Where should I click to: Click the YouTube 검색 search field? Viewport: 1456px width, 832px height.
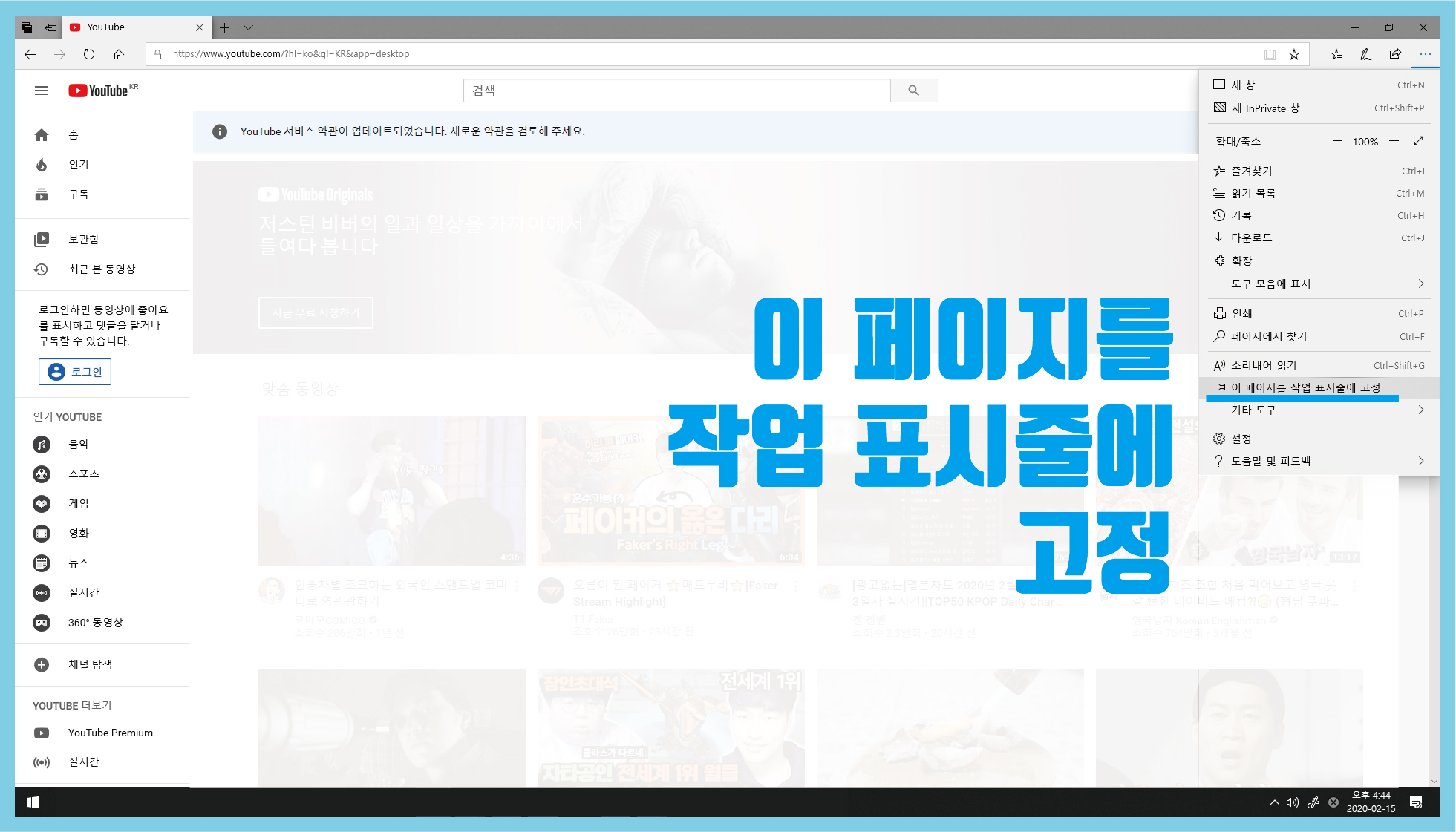(676, 91)
